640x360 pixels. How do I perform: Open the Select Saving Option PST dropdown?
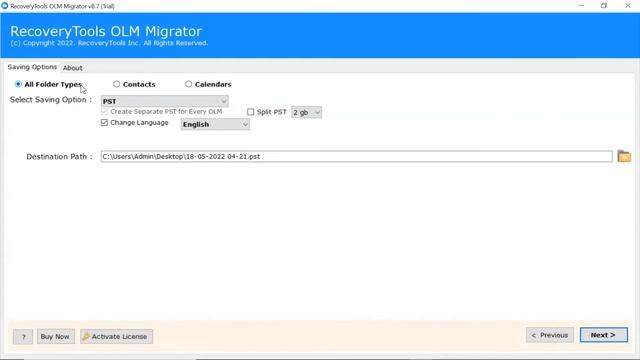point(164,101)
